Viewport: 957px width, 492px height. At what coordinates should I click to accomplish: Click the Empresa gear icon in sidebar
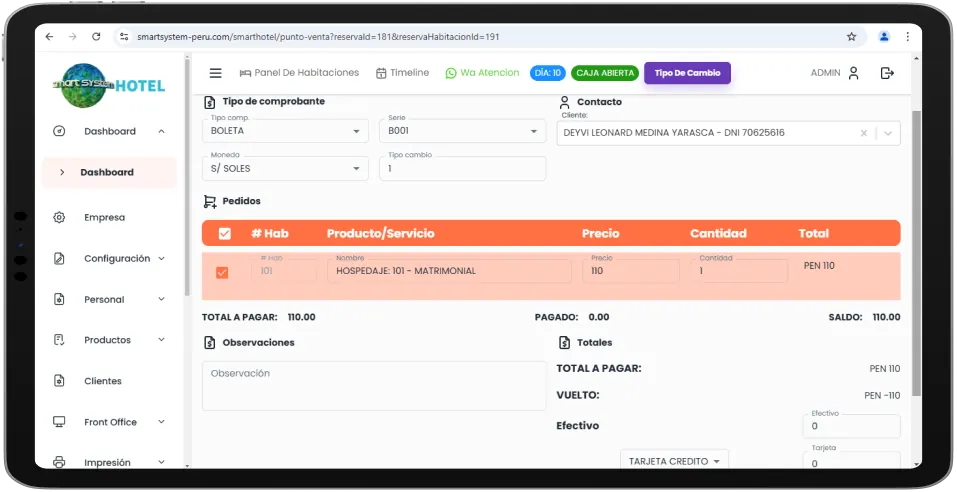[59, 217]
